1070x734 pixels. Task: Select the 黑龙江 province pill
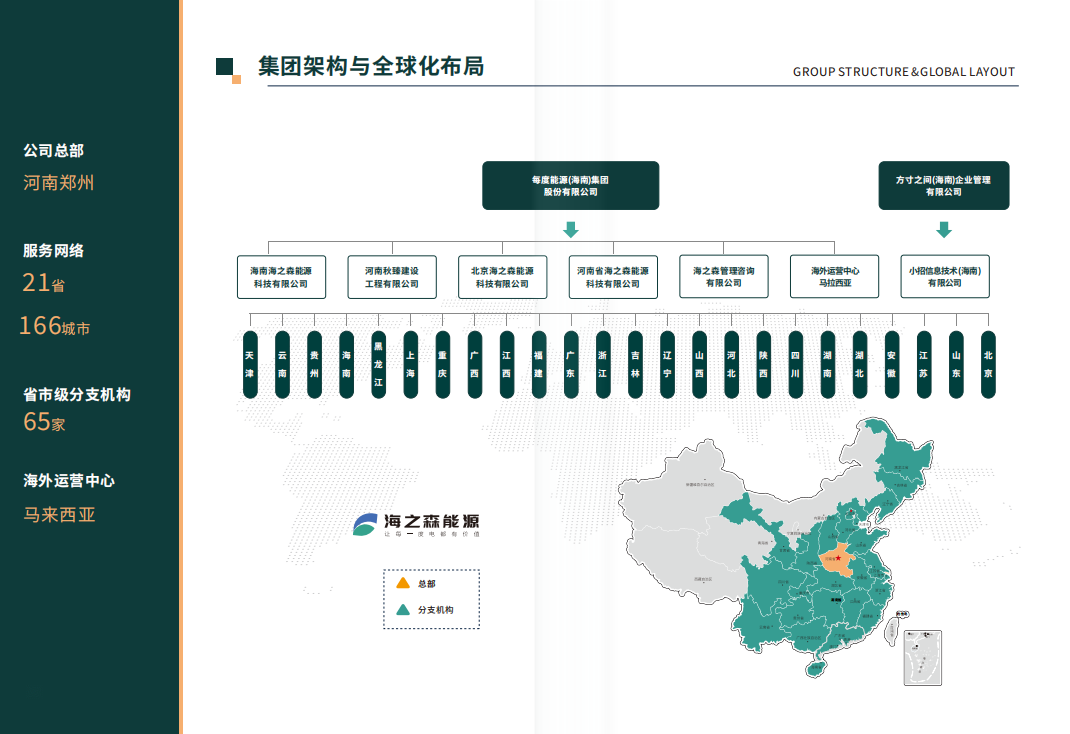pyautogui.click(x=379, y=364)
